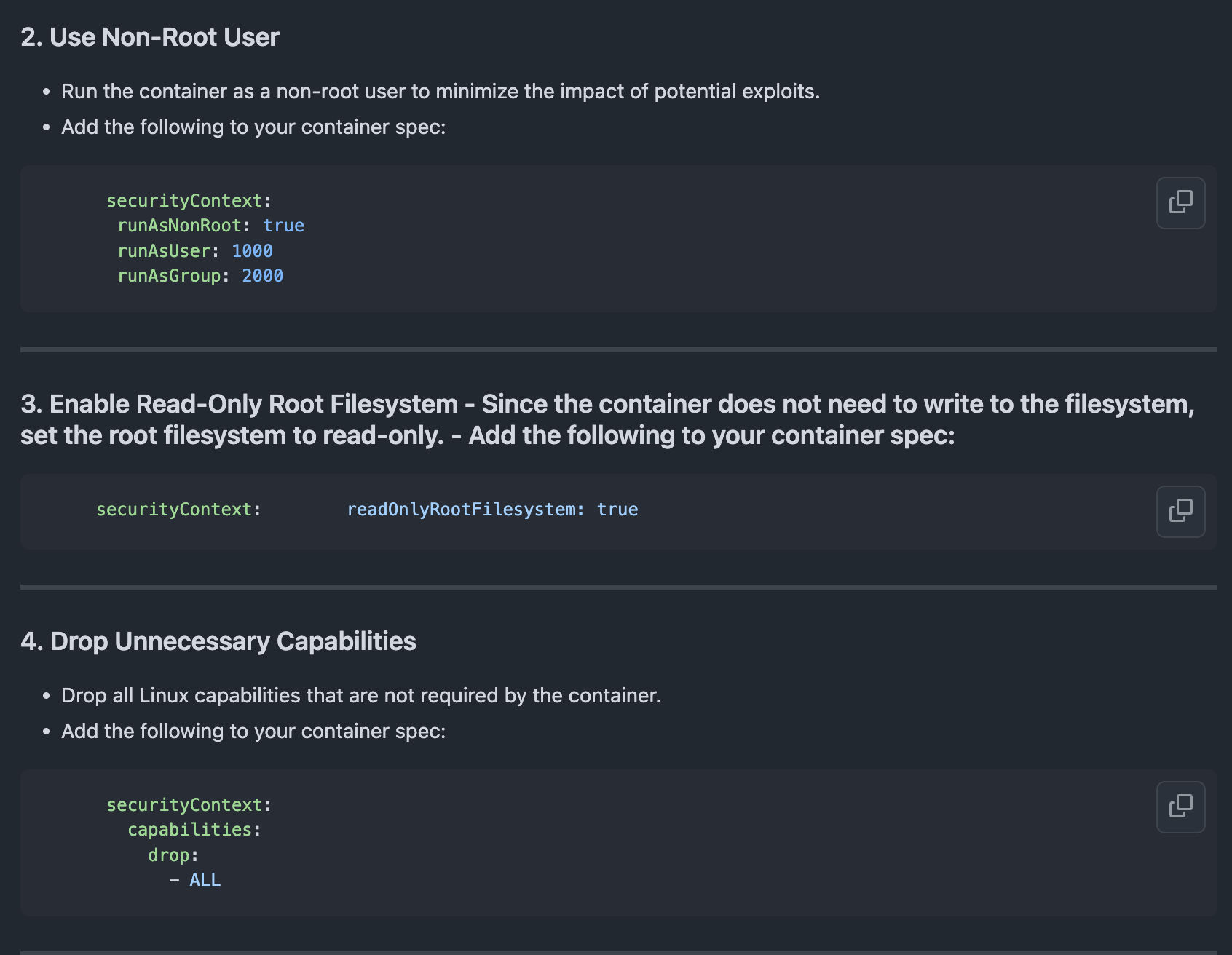
Task: Copy the capabilities drop ALL code block
Action: (x=1180, y=807)
